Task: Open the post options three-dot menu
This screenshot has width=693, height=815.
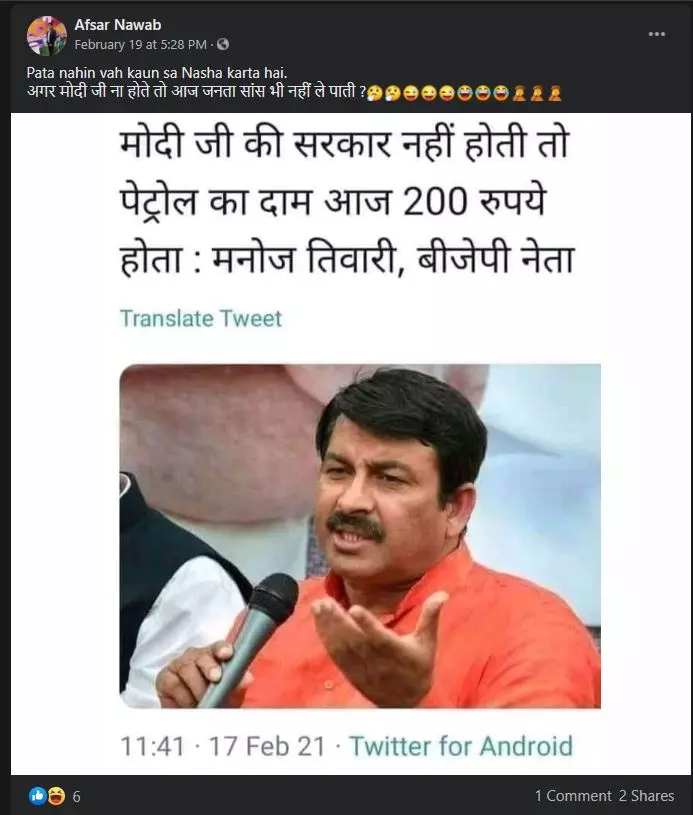Action: (657, 34)
